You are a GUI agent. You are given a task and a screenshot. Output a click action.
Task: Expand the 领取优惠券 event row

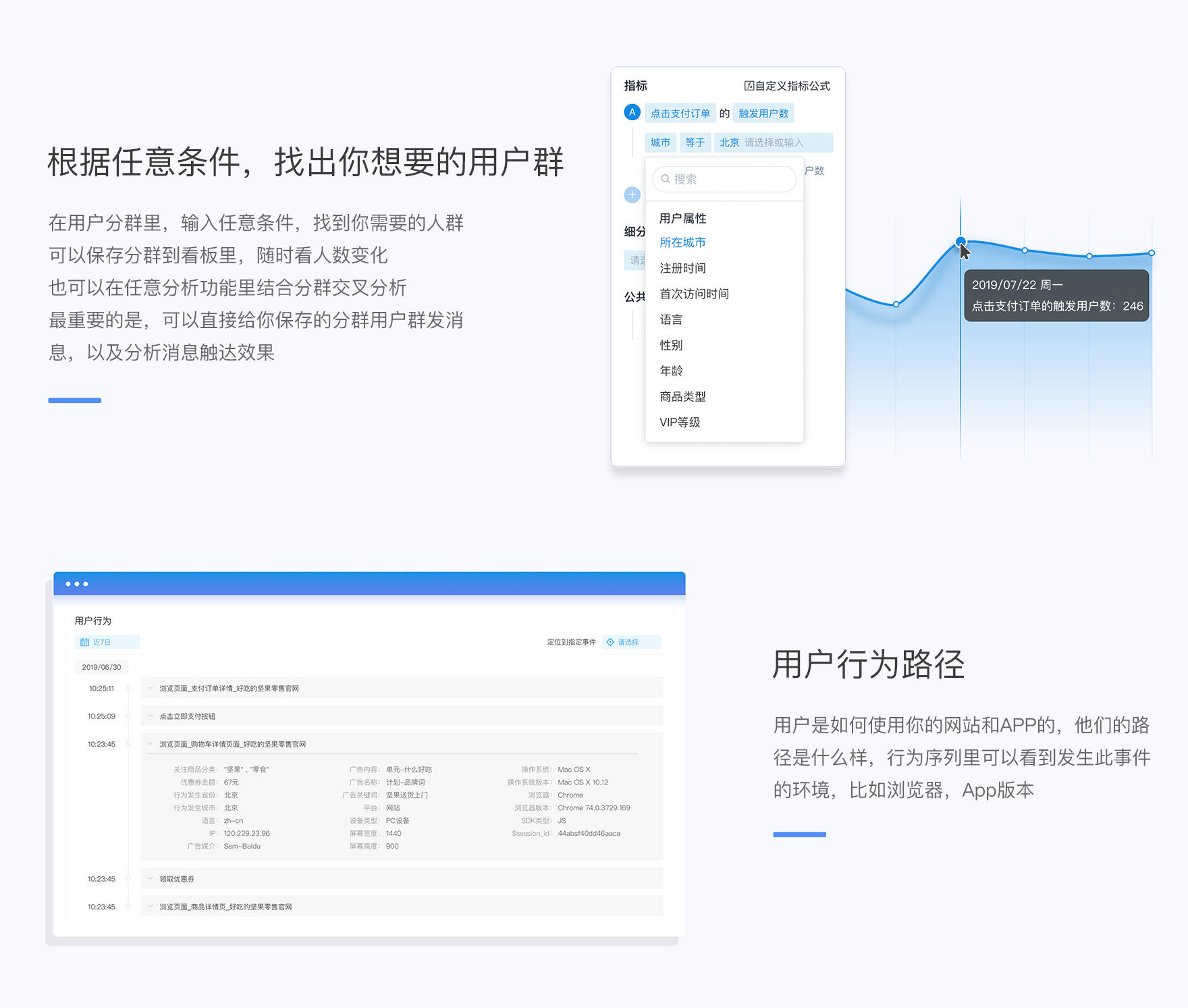tap(402, 878)
